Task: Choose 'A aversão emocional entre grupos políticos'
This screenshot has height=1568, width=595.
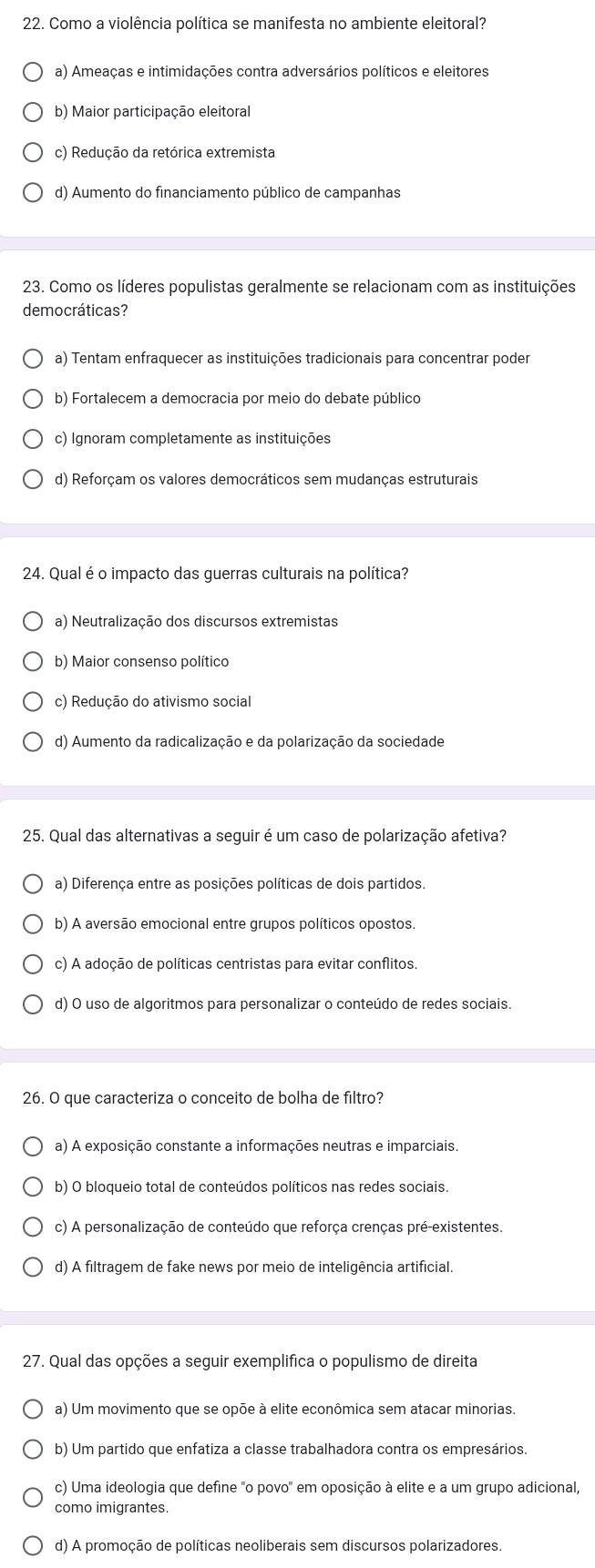Action: point(32,924)
